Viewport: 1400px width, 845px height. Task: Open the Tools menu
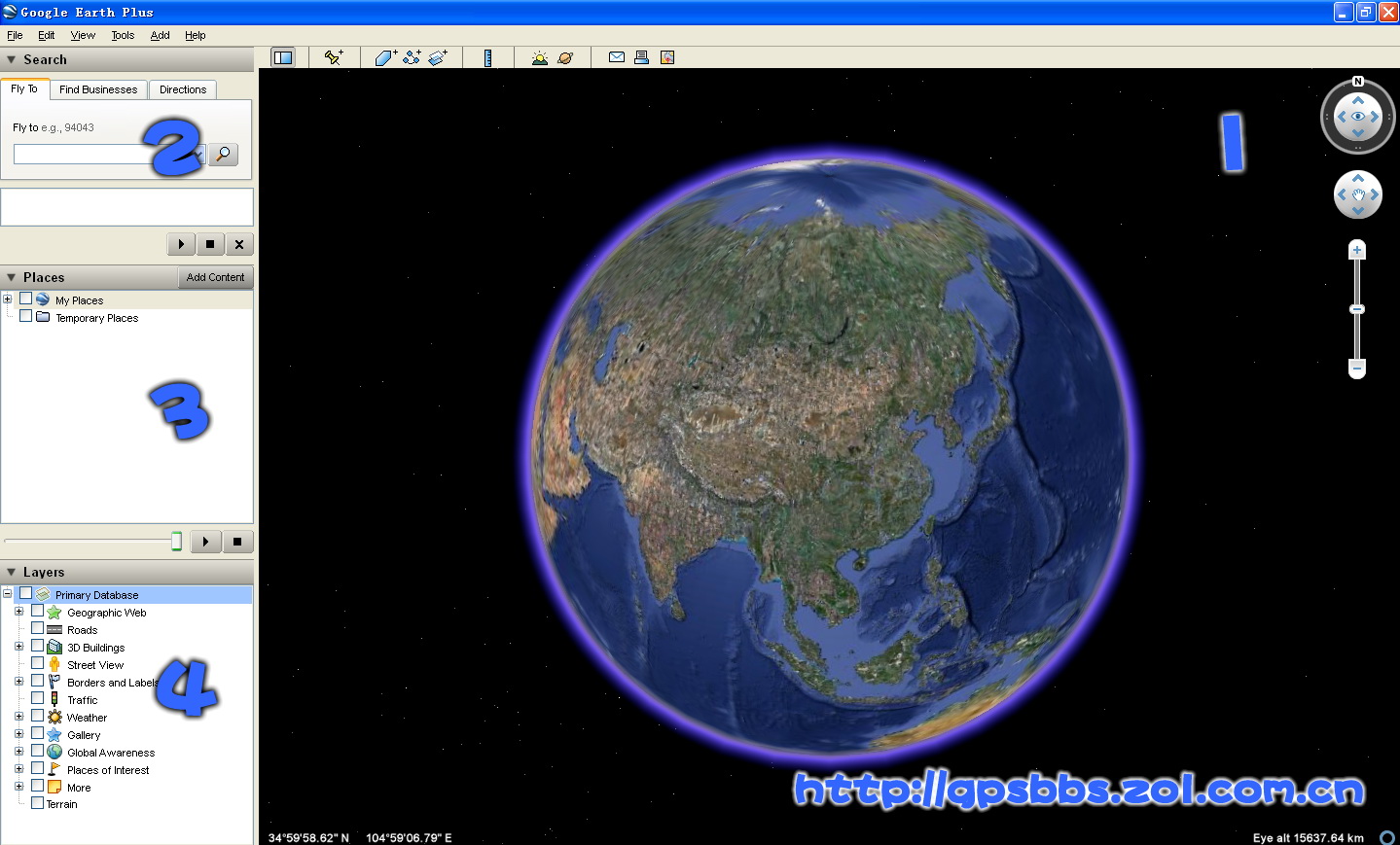click(123, 35)
